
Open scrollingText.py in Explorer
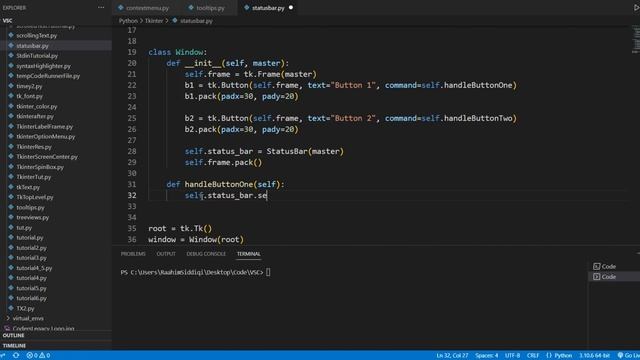(36, 36)
